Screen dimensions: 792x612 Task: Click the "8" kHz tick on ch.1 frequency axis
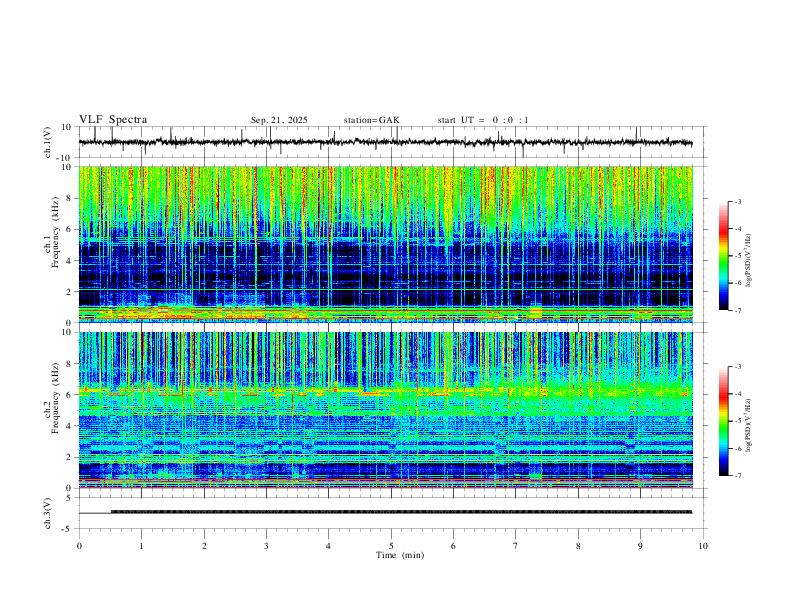click(x=69, y=198)
